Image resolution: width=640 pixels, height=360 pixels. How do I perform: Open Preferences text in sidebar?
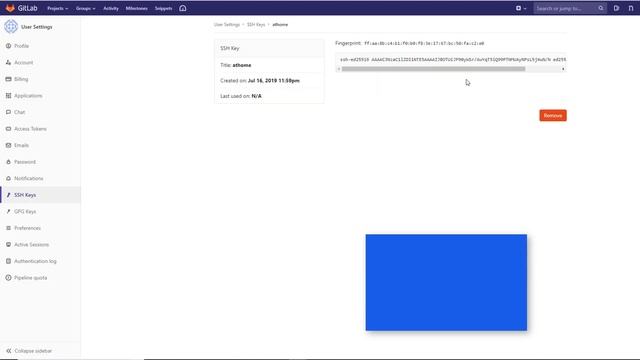coord(27,228)
